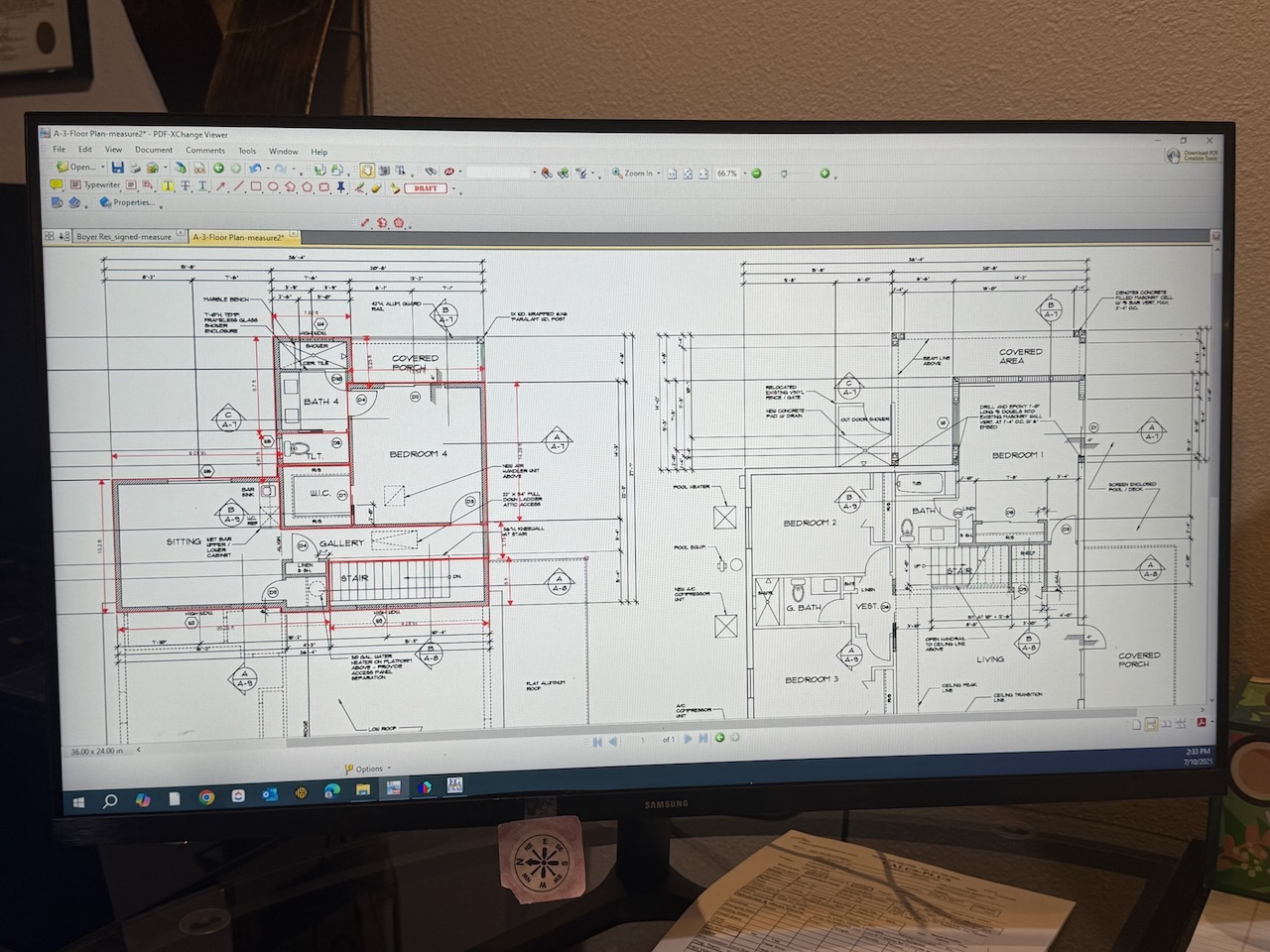Open File Explorer from taskbar
The width and height of the screenshot is (1270, 952).
pyautogui.click(x=363, y=790)
